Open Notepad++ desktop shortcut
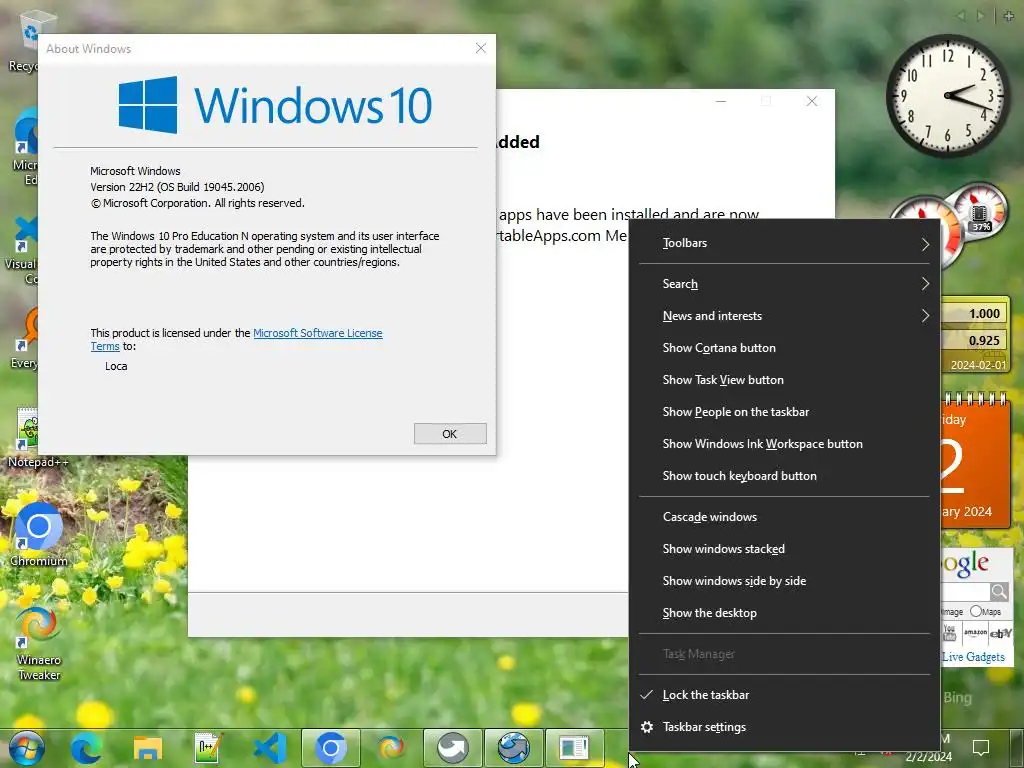 [37, 438]
